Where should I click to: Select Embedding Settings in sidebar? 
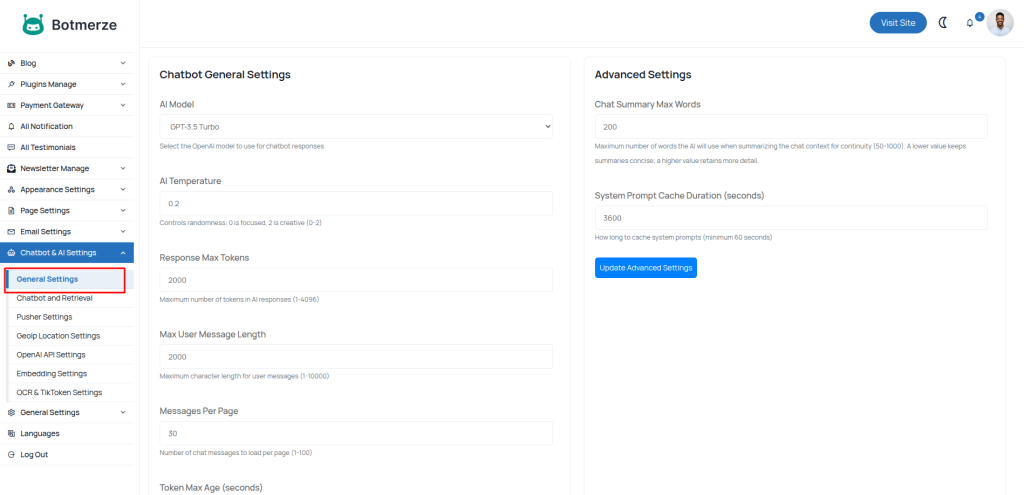pos(51,373)
